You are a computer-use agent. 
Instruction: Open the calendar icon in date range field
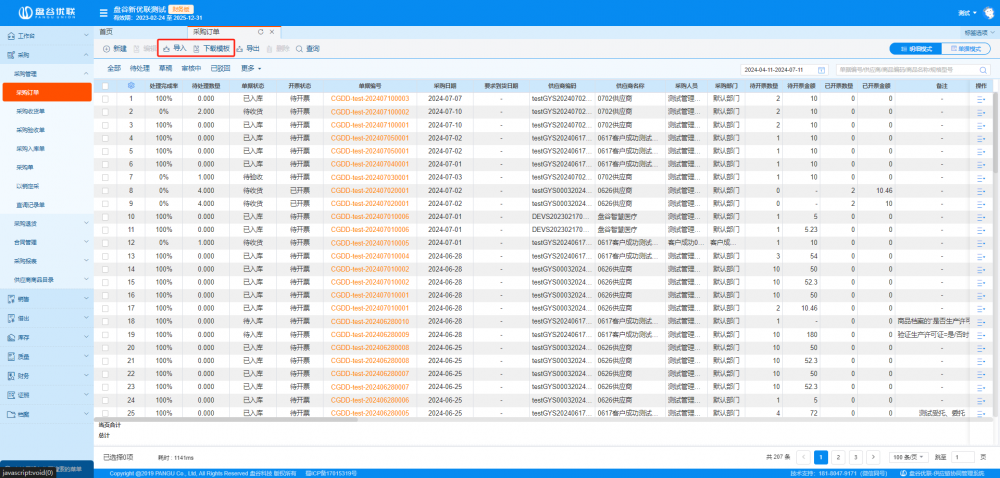821,69
